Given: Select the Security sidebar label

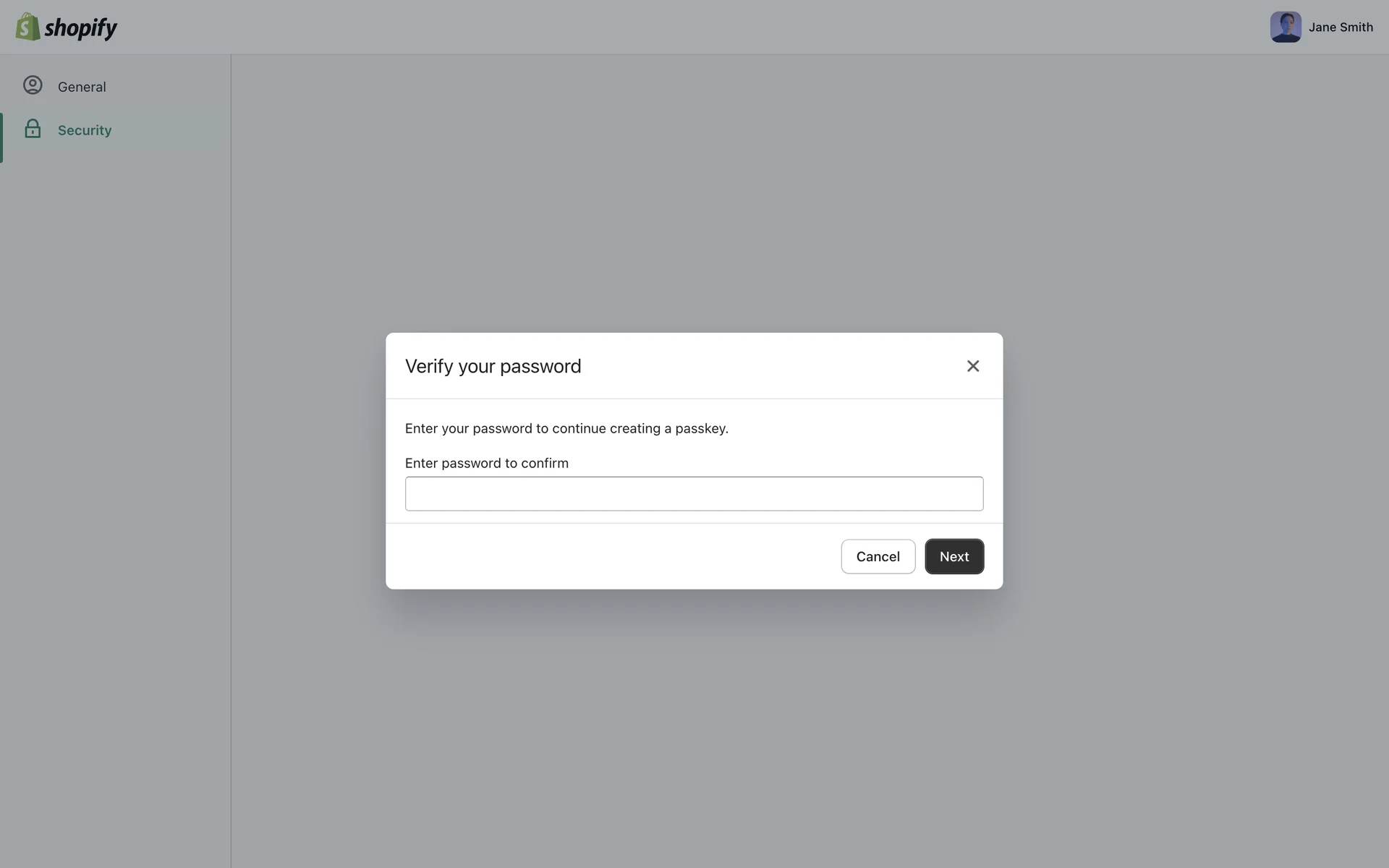Looking at the screenshot, I should [85, 130].
